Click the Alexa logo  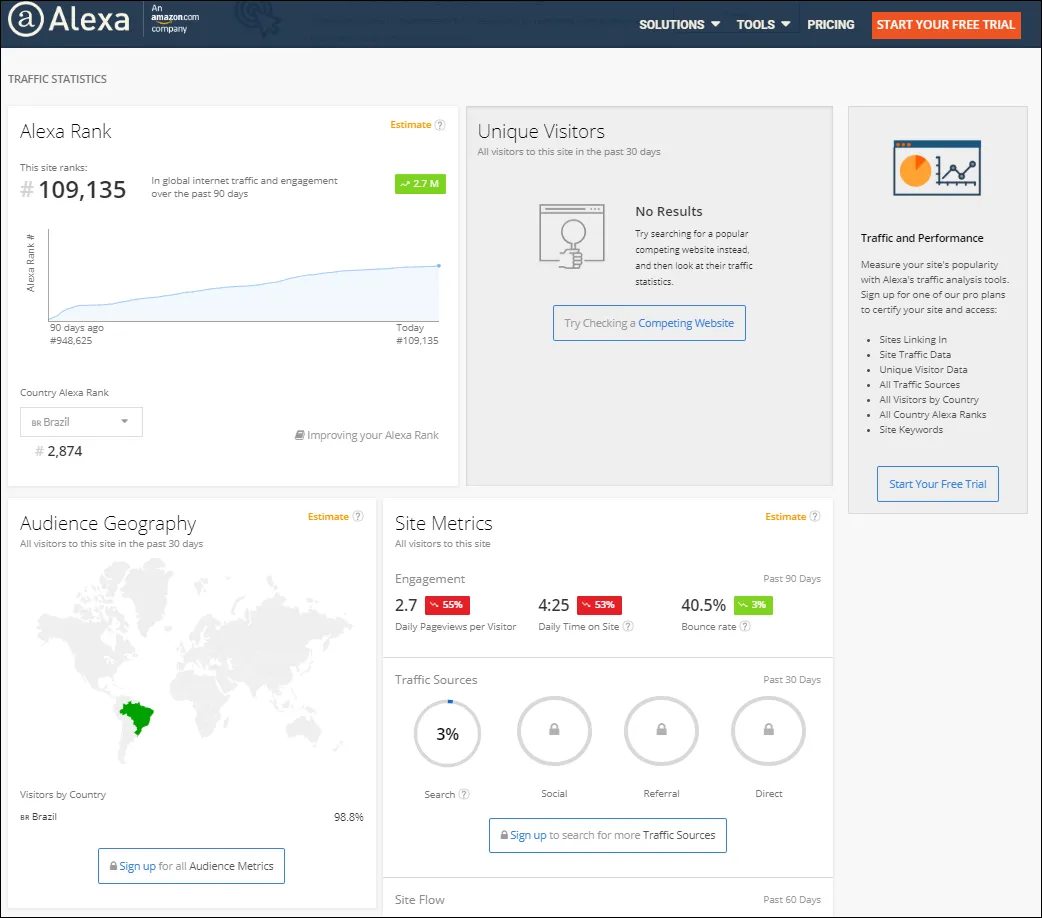point(69,19)
